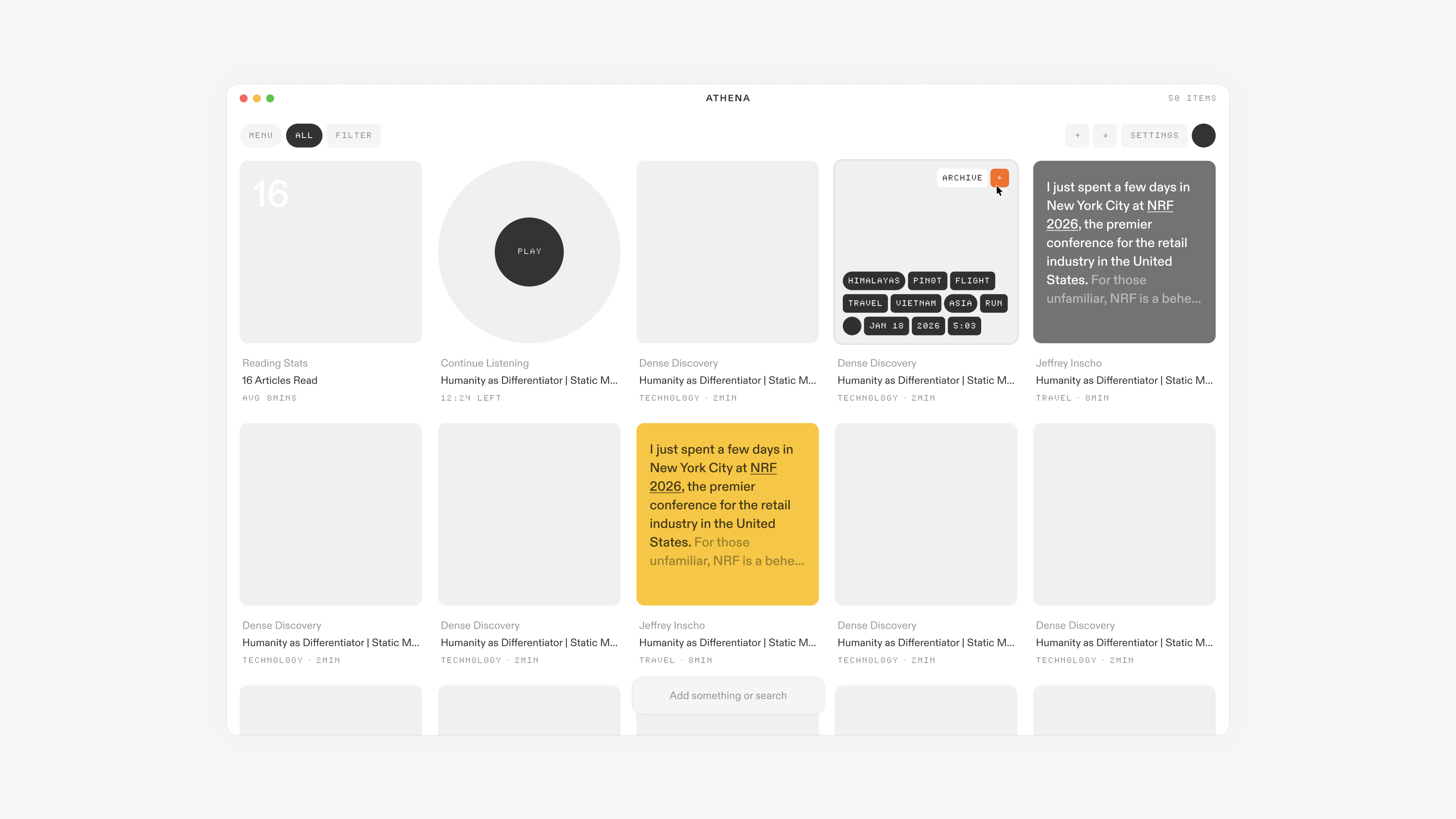Open the yellow NRF 2026 quote card
Screen dimensions: 1456x819
(x=728, y=515)
